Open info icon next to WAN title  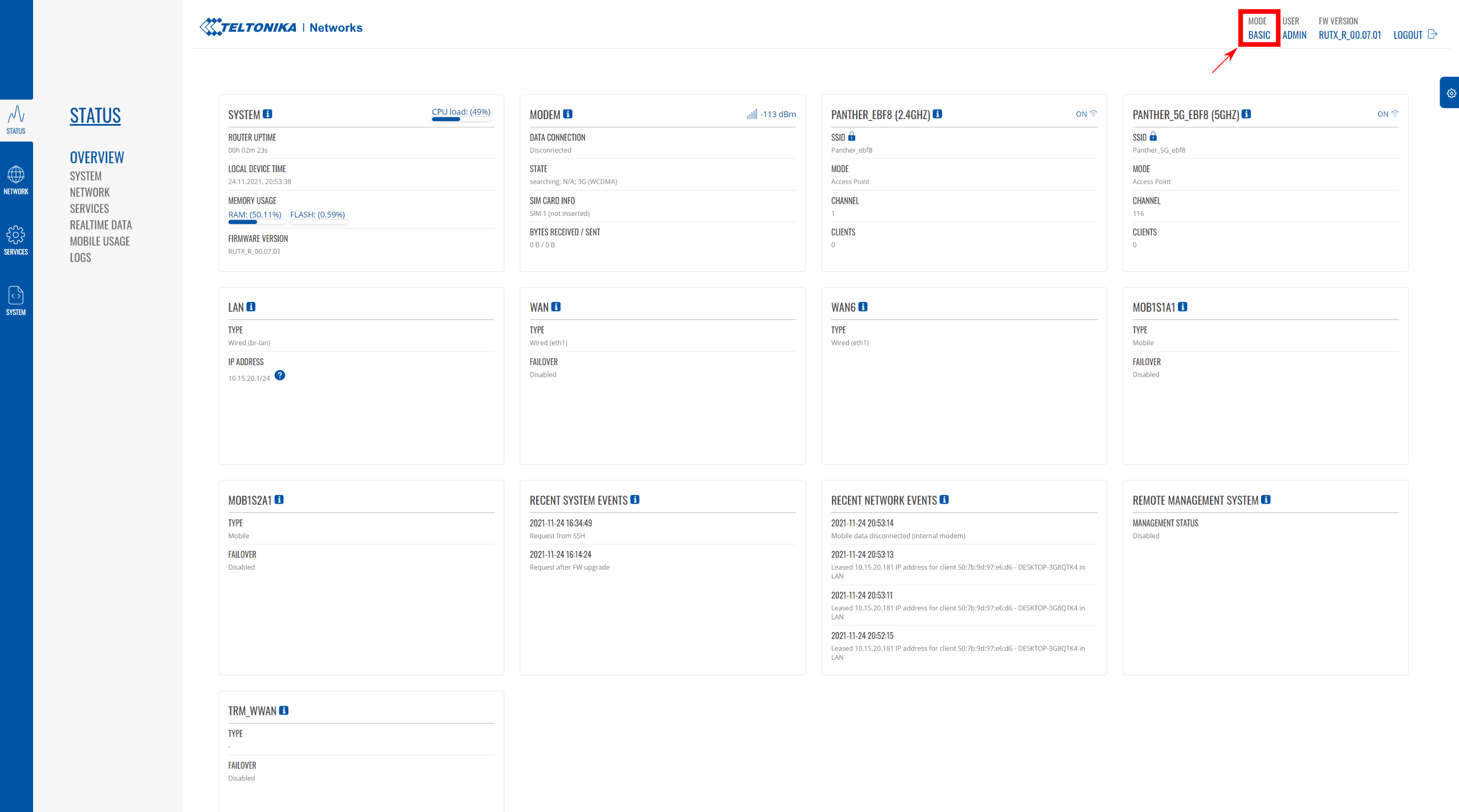click(x=556, y=306)
